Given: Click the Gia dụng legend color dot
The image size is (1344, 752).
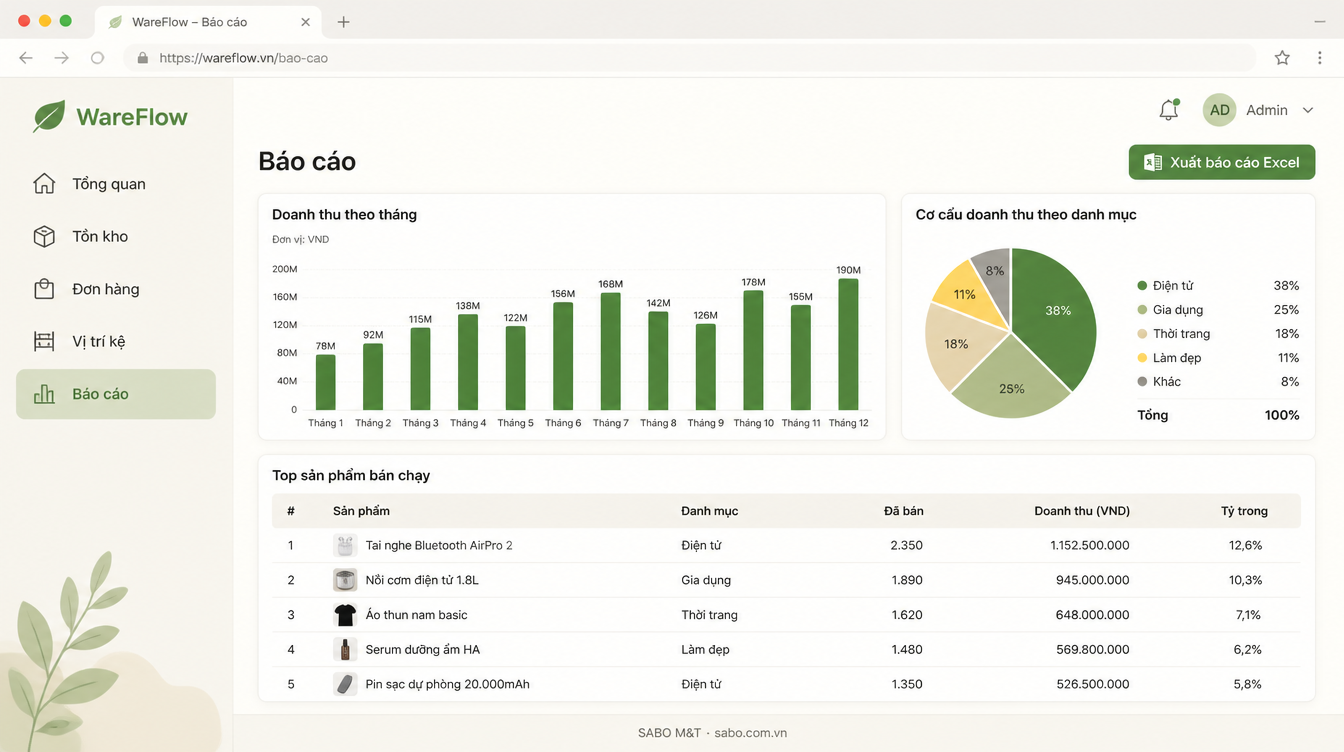Looking at the screenshot, I should coord(1142,310).
